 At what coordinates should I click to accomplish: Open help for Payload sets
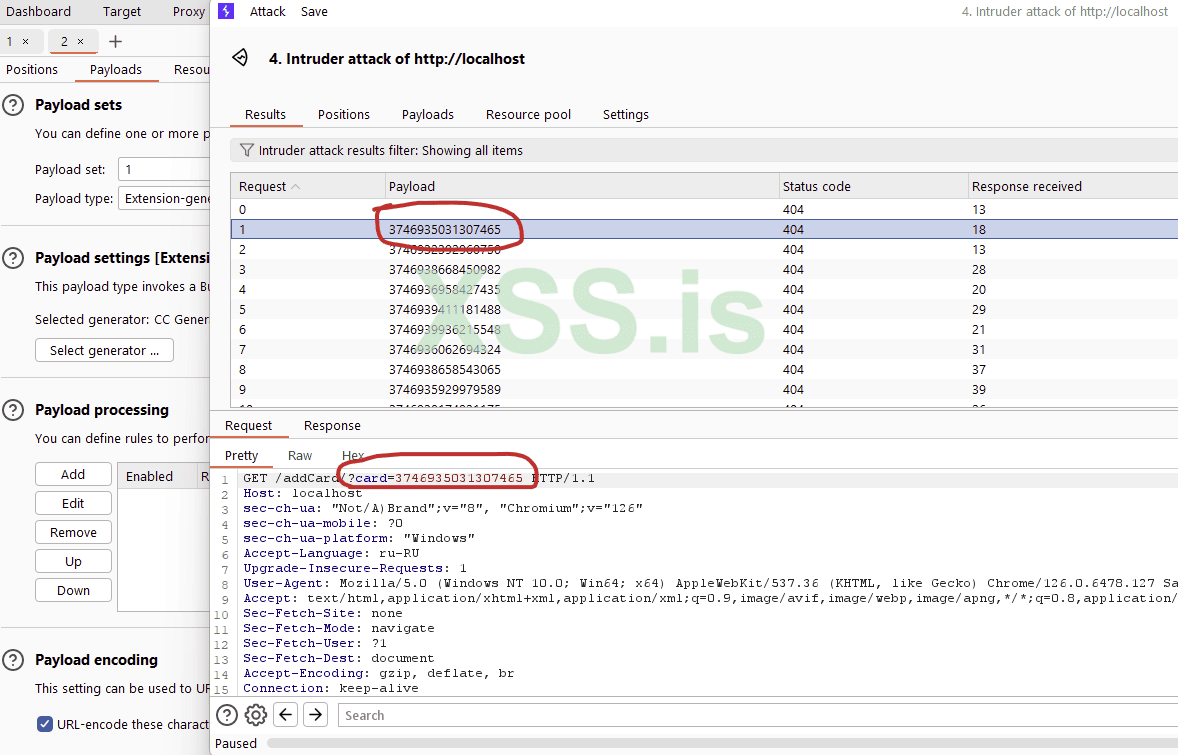point(13,105)
